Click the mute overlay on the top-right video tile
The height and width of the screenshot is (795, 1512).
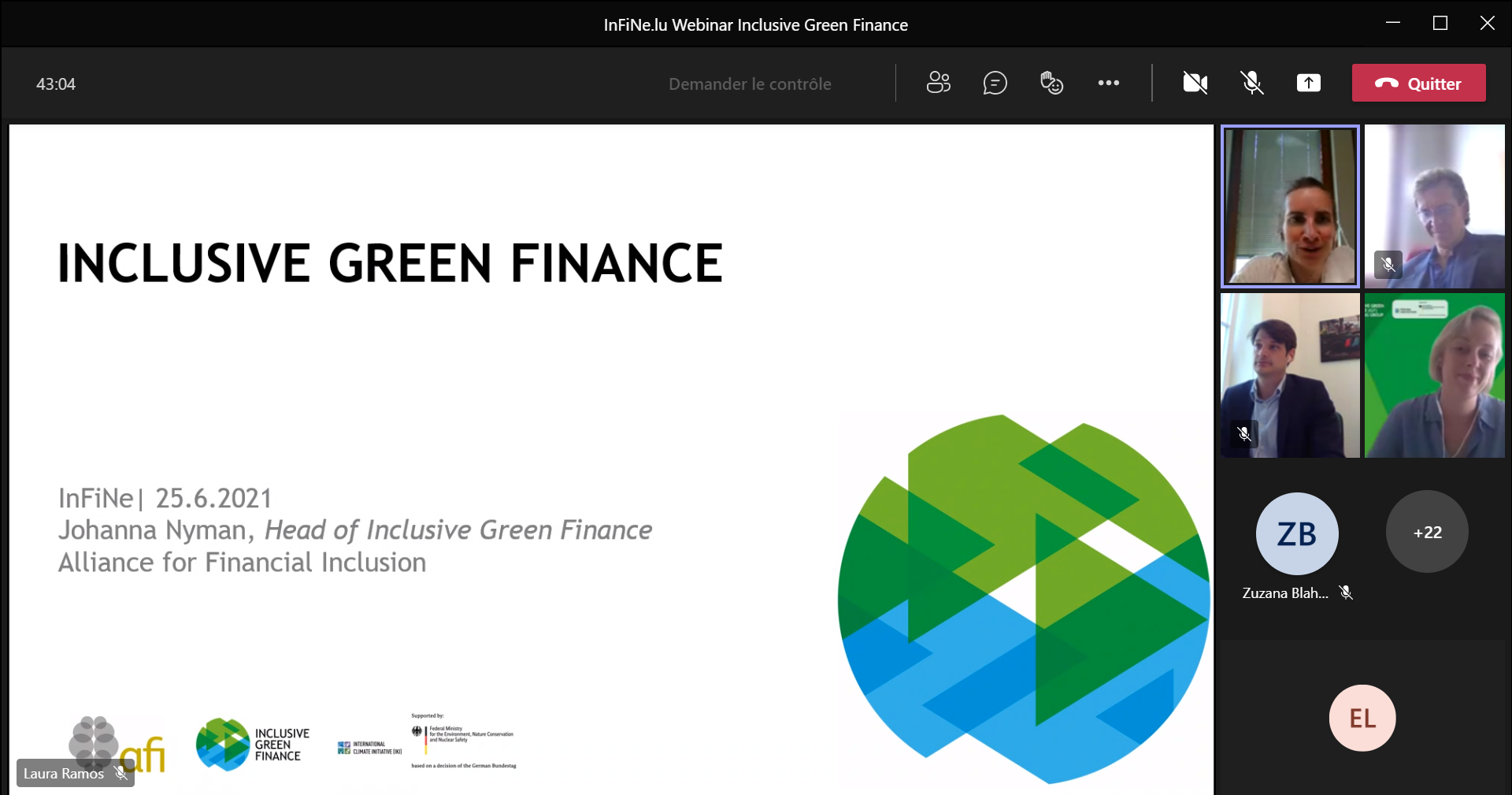(x=1388, y=265)
